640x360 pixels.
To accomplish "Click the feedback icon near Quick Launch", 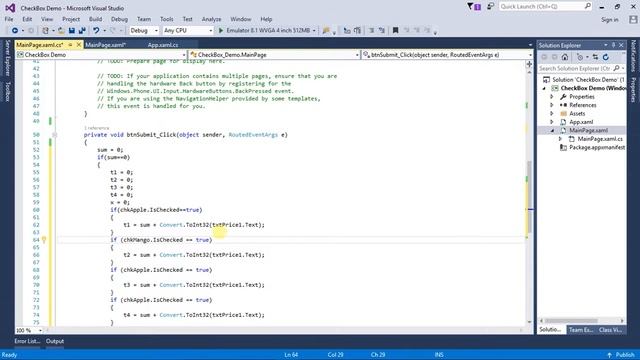I will (491, 7).
